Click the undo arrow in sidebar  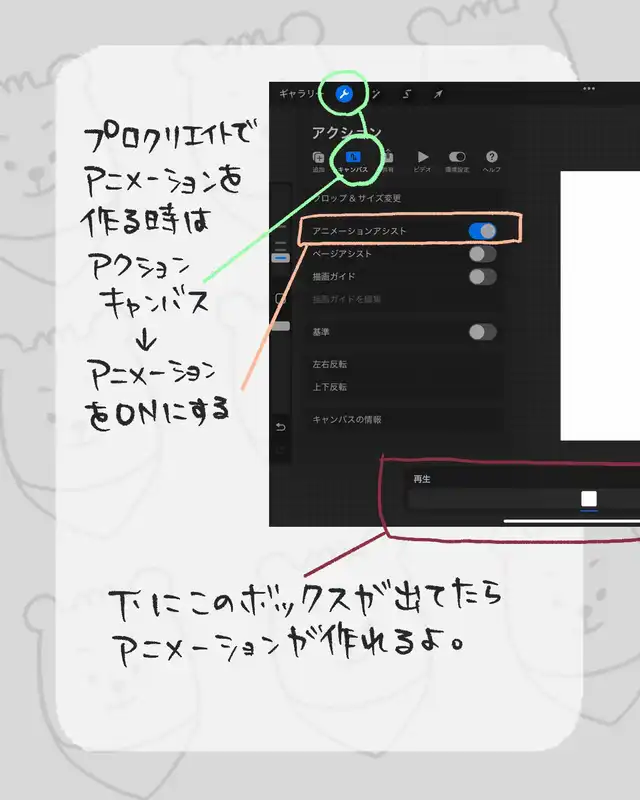tap(282, 428)
